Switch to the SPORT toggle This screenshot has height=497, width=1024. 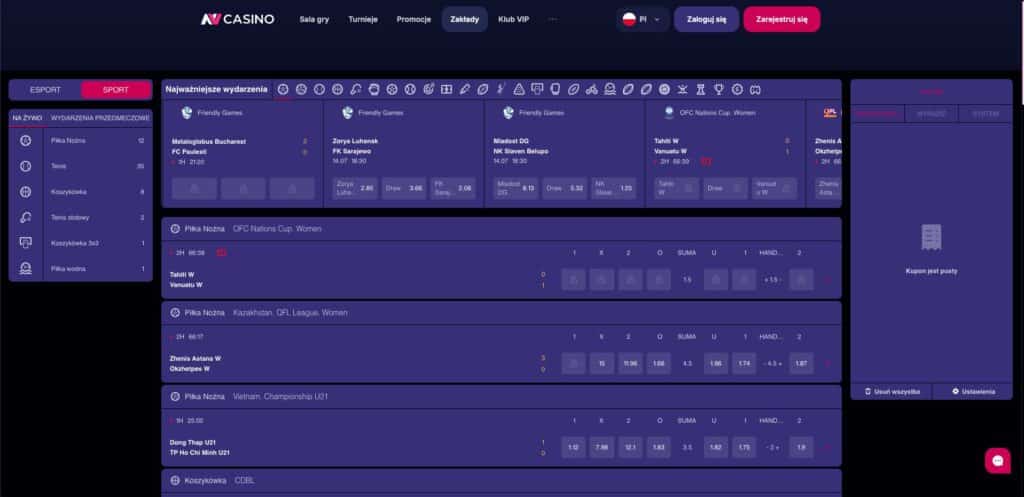click(116, 90)
